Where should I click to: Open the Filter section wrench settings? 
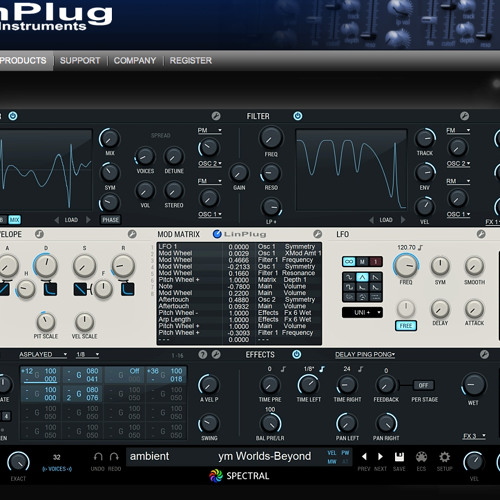pos(464,116)
